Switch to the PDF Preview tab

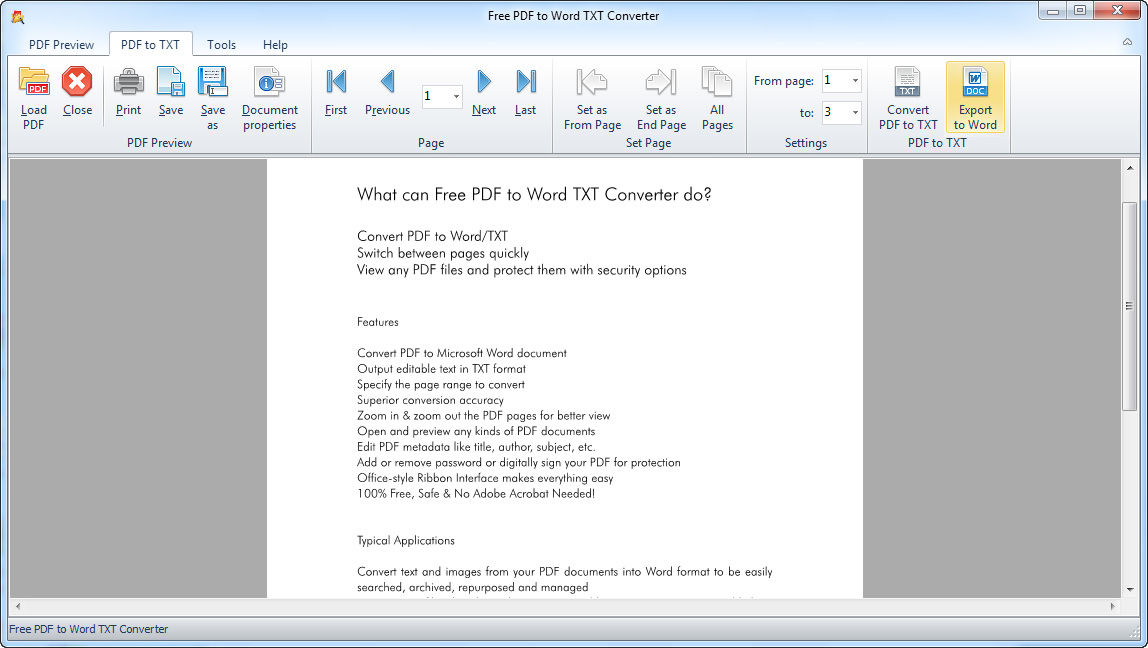pyautogui.click(x=62, y=45)
